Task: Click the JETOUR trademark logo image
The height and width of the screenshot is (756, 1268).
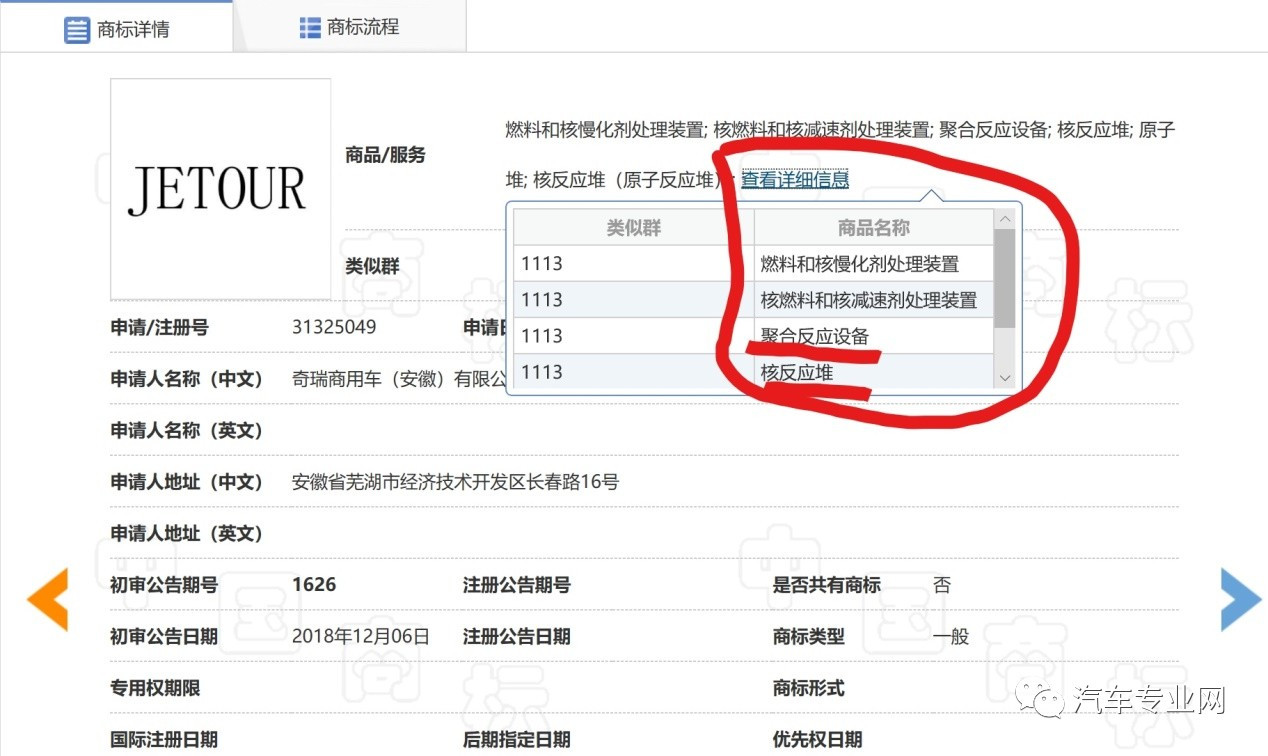Action: [x=220, y=188]
